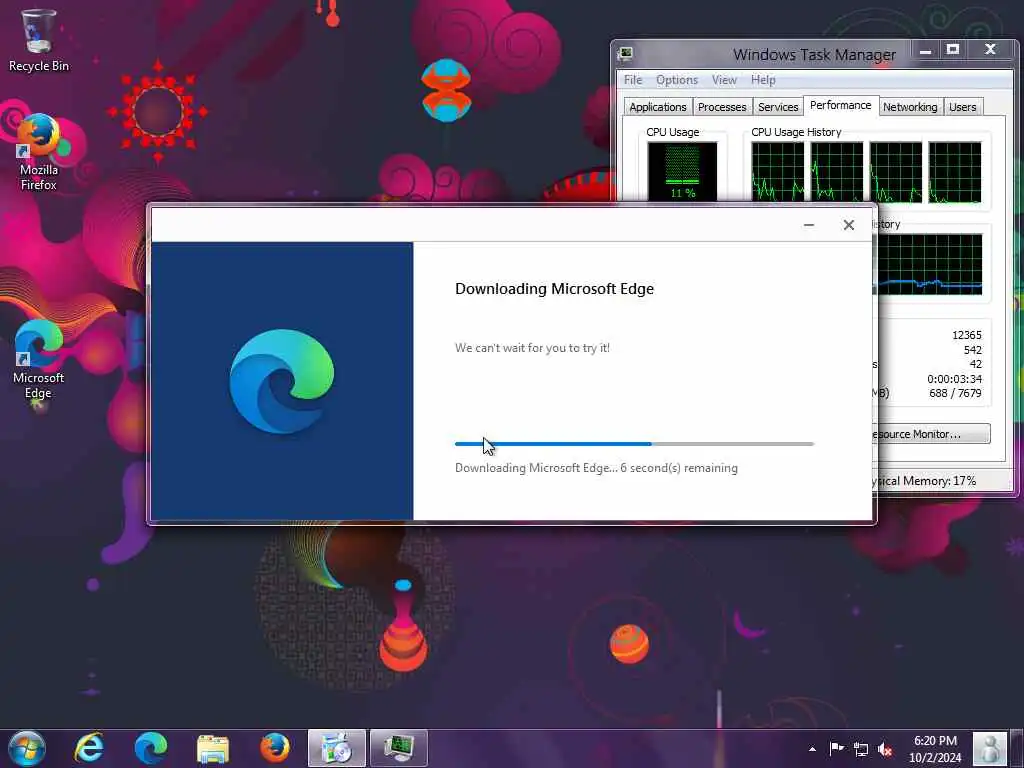Open the View menu in Task Manager
Screen dimensions: 1024x768
tap(724, 80)
